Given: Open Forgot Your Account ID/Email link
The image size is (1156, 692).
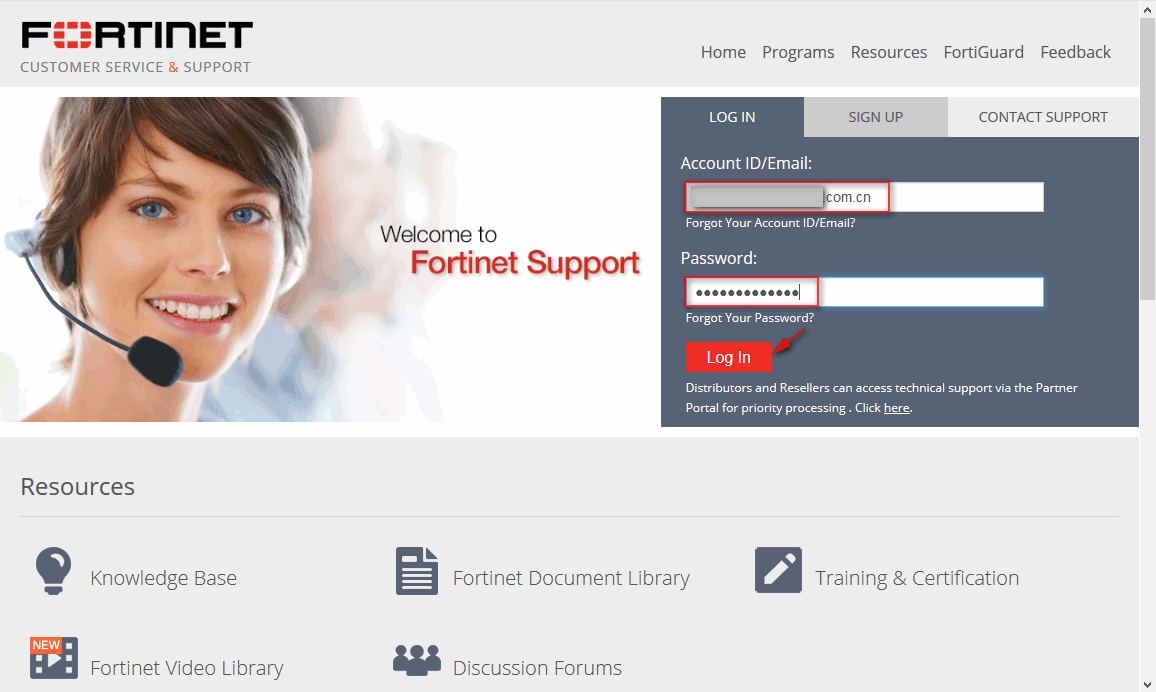Looking at the screenshot, I should click(x=770, y=223).
